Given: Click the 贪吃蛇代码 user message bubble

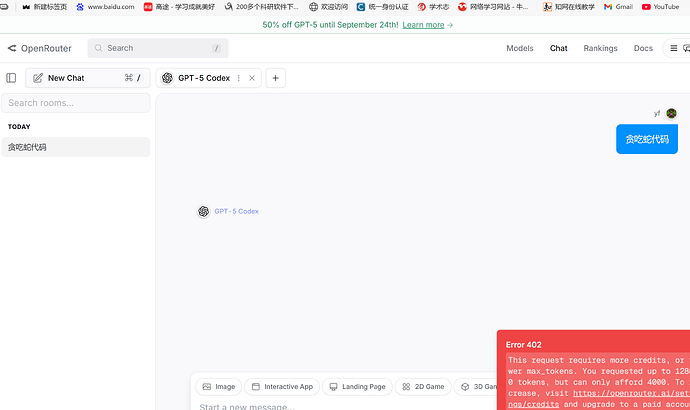Looking at the screenshot, I should [647, 139].
